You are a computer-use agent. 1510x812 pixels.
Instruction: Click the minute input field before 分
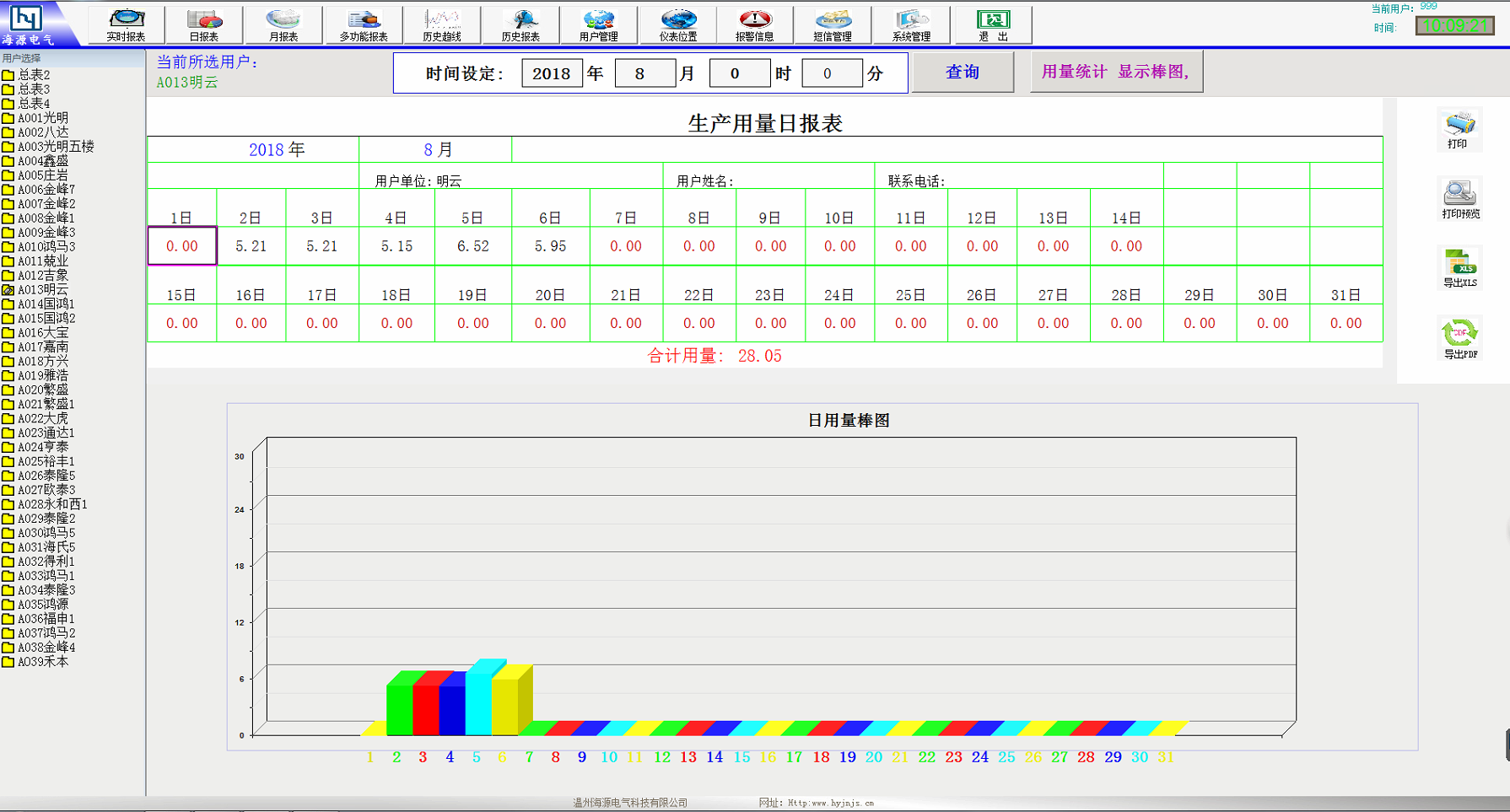[x=832, y=73]
